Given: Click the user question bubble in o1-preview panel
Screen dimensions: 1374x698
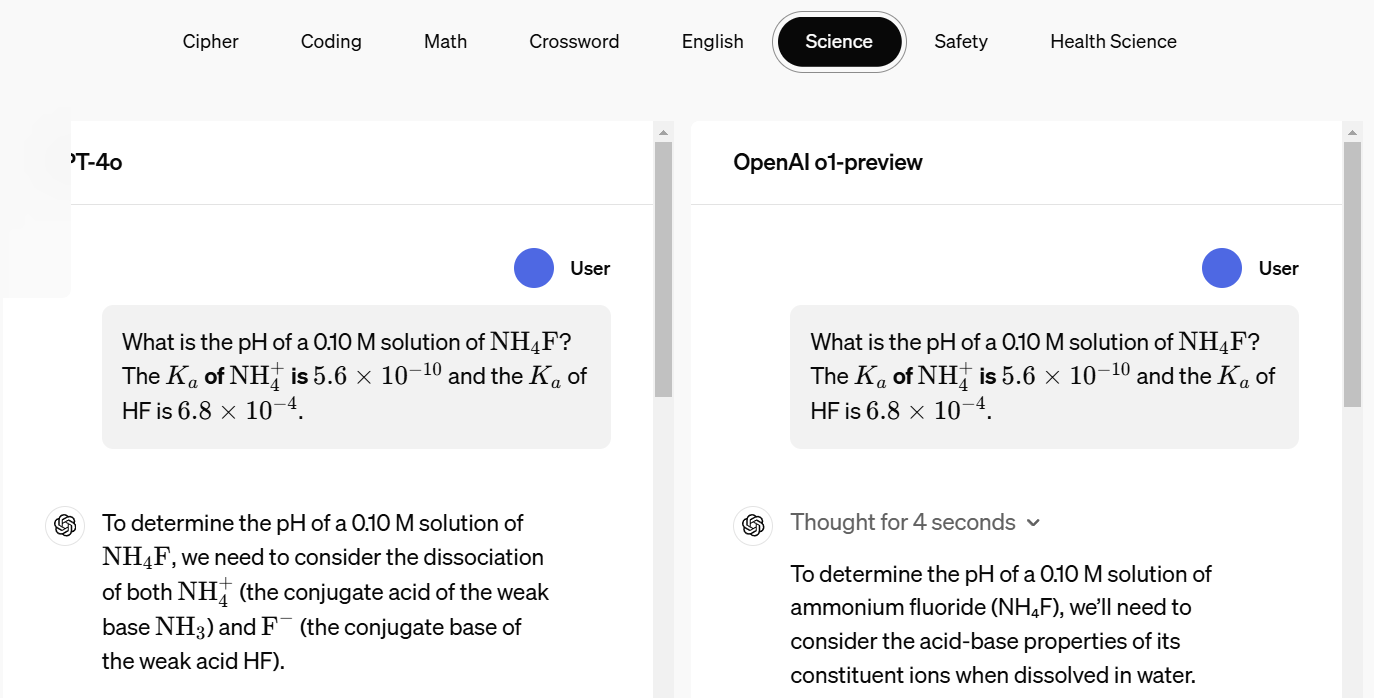Looking at the screenshot, I should tap(1044, 377).
